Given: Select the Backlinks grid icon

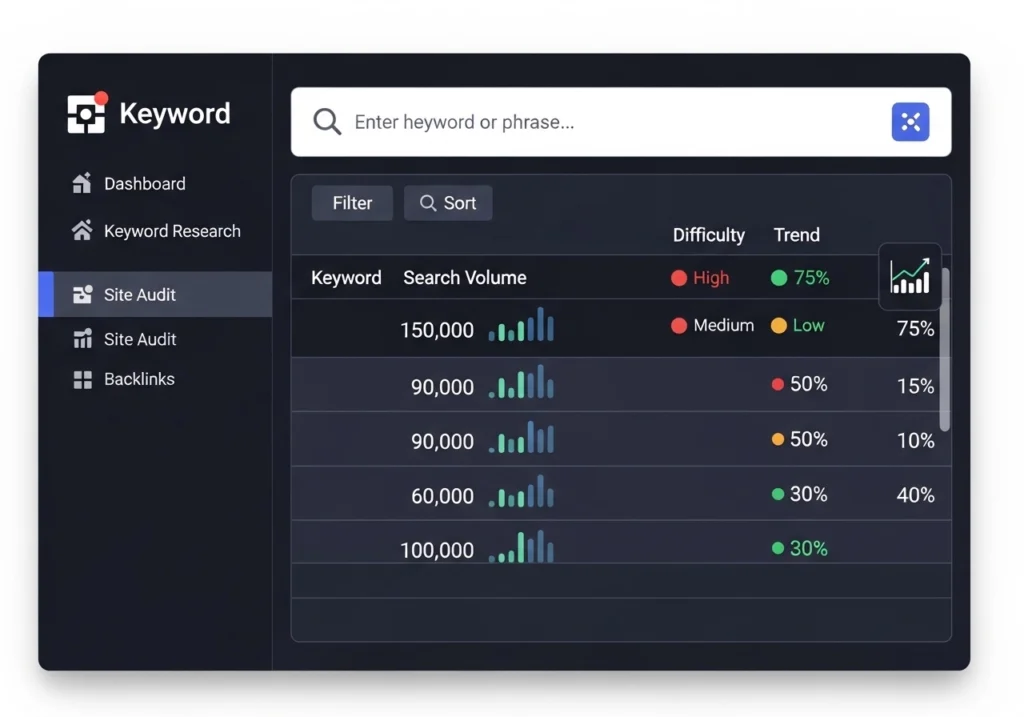Looking at the screenshot, I should pos(85,378).
